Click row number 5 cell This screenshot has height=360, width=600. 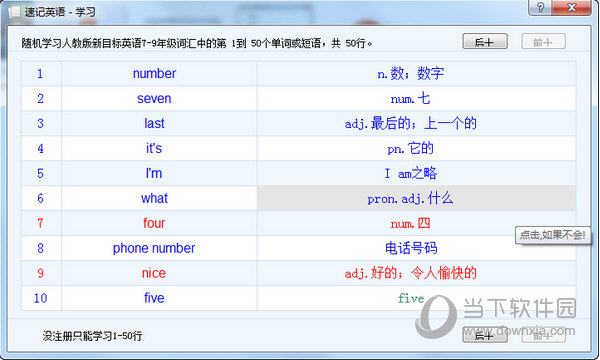coord(41,173)
